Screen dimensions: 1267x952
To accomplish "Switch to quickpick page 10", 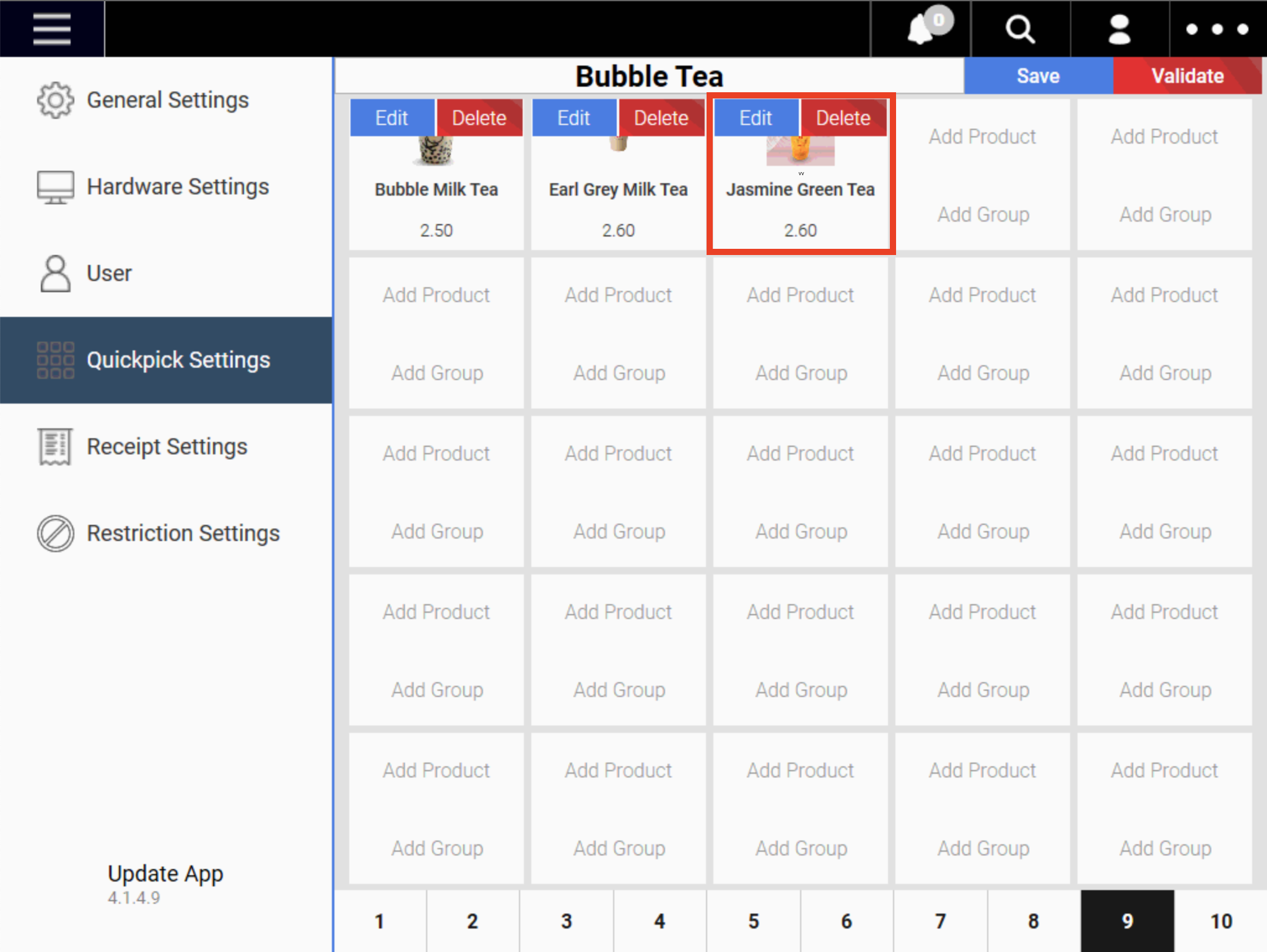I will pos(1221,920).
